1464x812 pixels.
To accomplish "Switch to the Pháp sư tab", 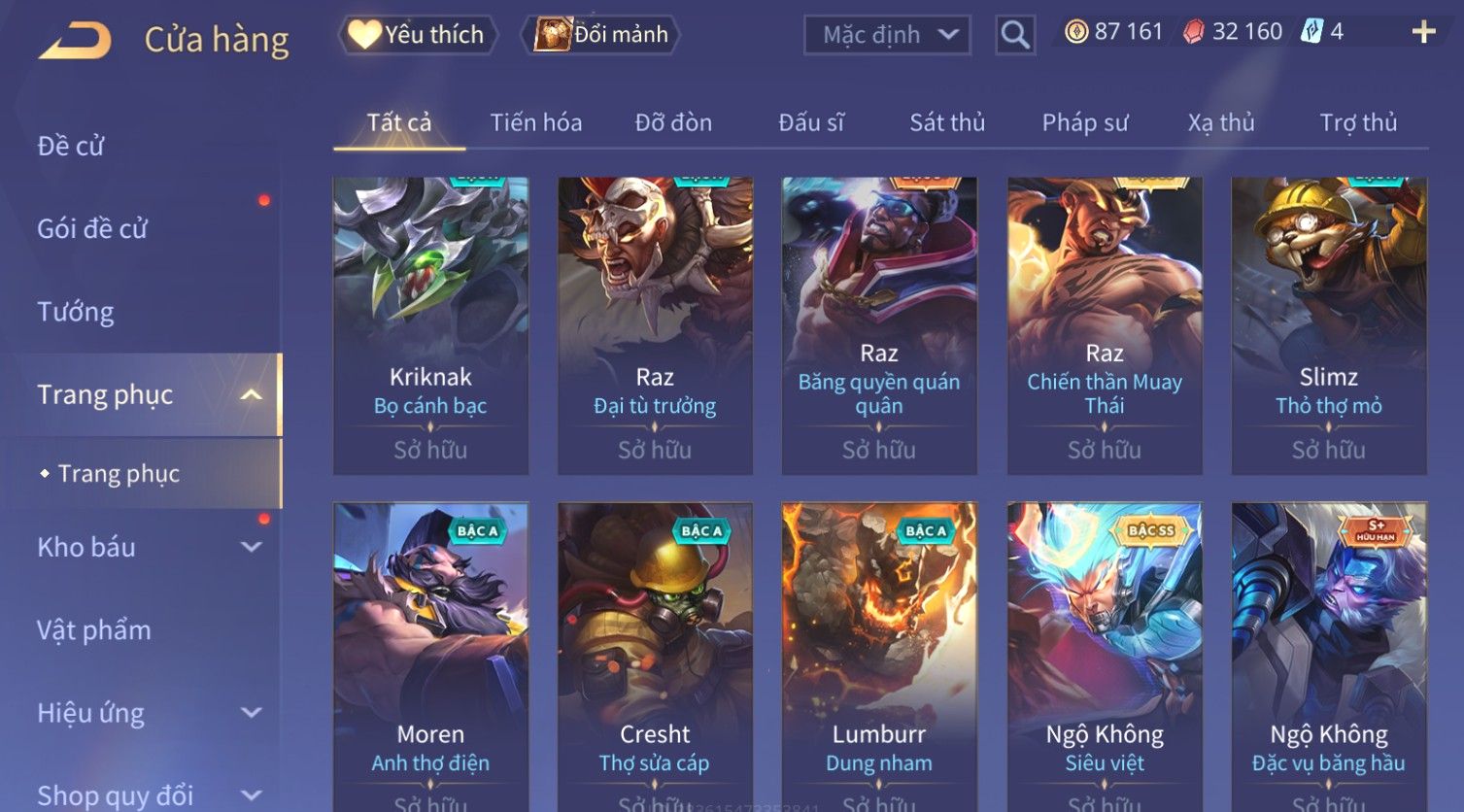I will pyautogui.click(x=1085, y=122).
